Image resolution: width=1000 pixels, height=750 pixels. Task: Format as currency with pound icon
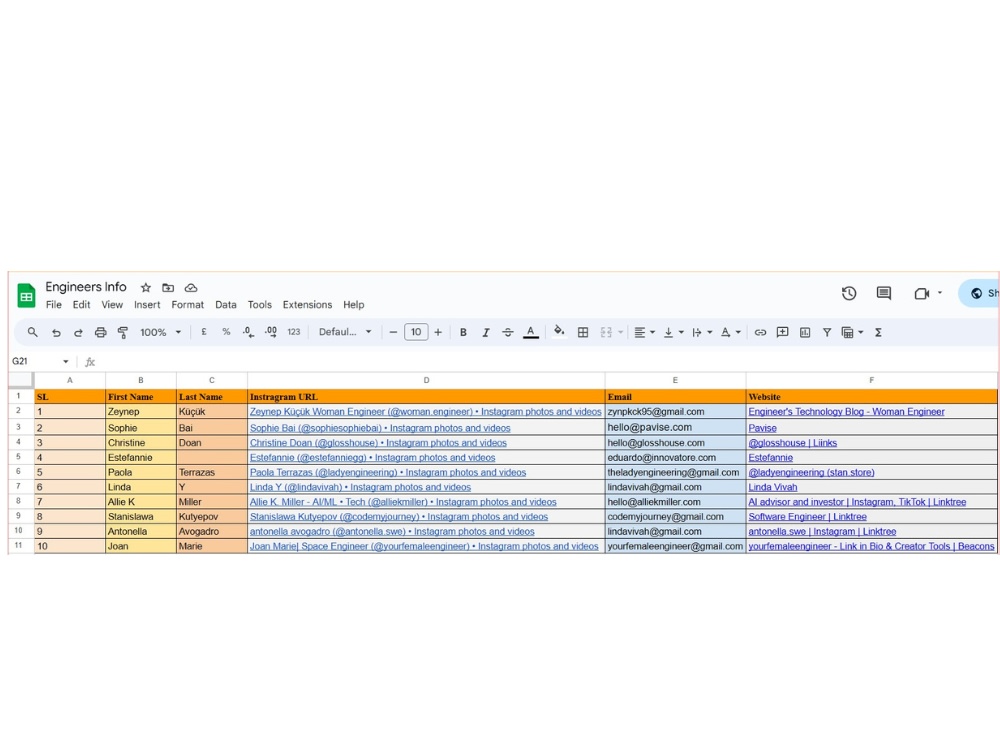pos(203,332)
